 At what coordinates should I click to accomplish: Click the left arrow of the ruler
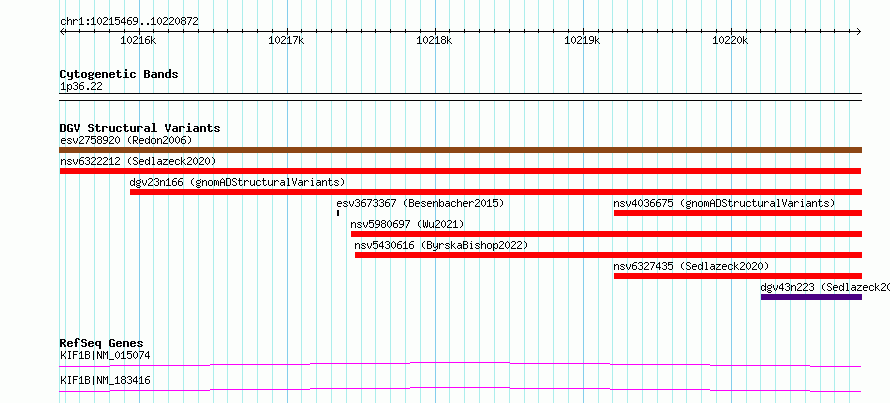coord(62,31)
